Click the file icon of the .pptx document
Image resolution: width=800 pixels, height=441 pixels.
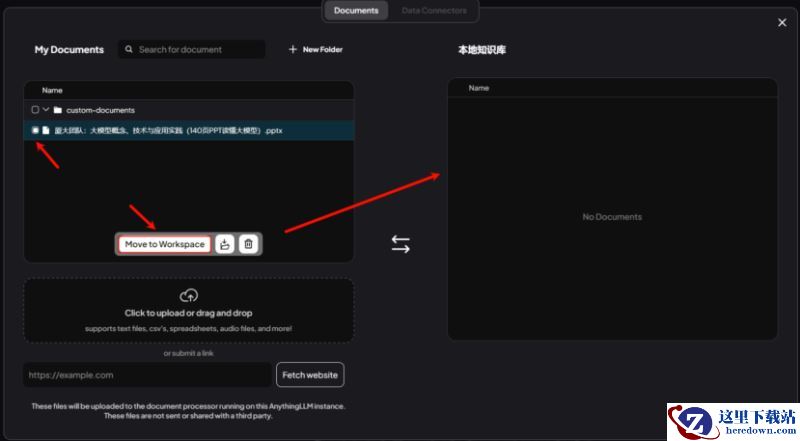[46, 130]
